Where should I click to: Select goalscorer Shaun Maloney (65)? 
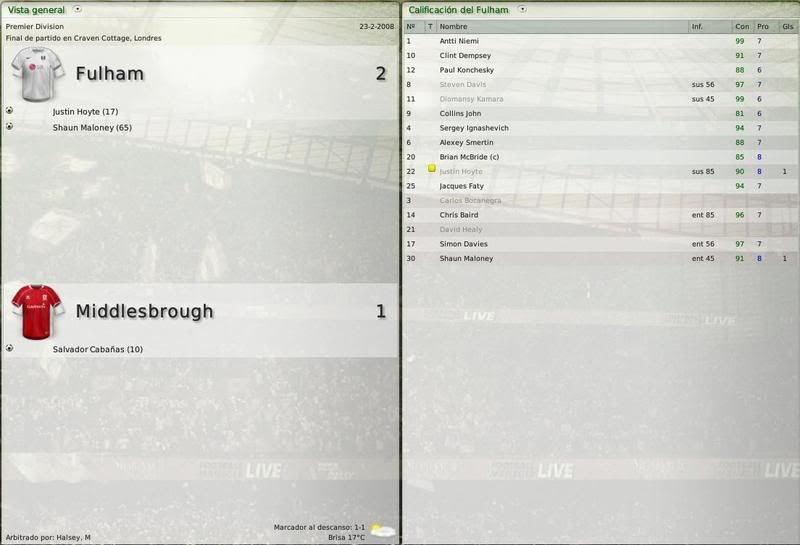92,128
